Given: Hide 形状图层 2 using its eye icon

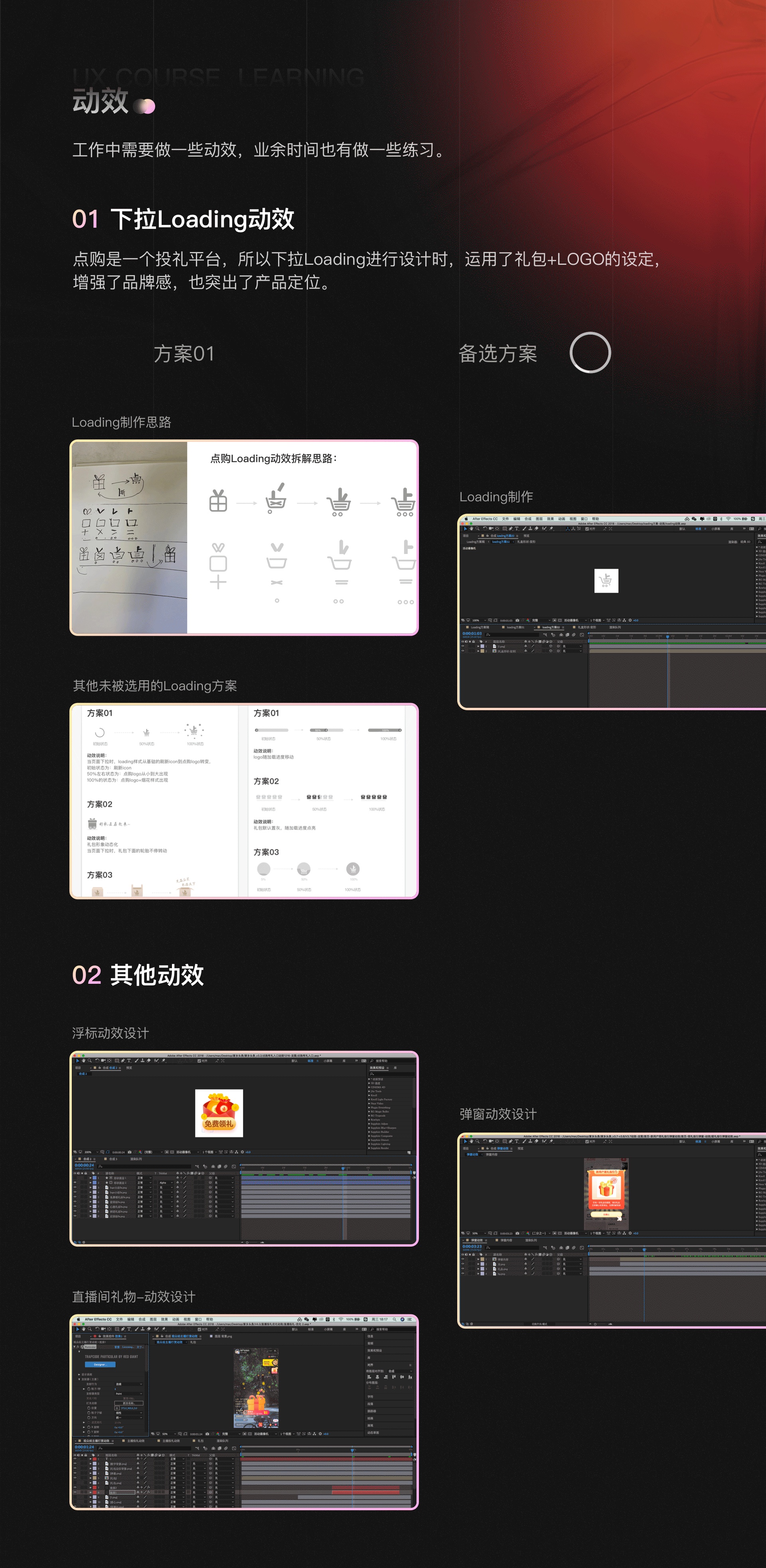Looking at the screenshot, I should [x=75, y=1183].
